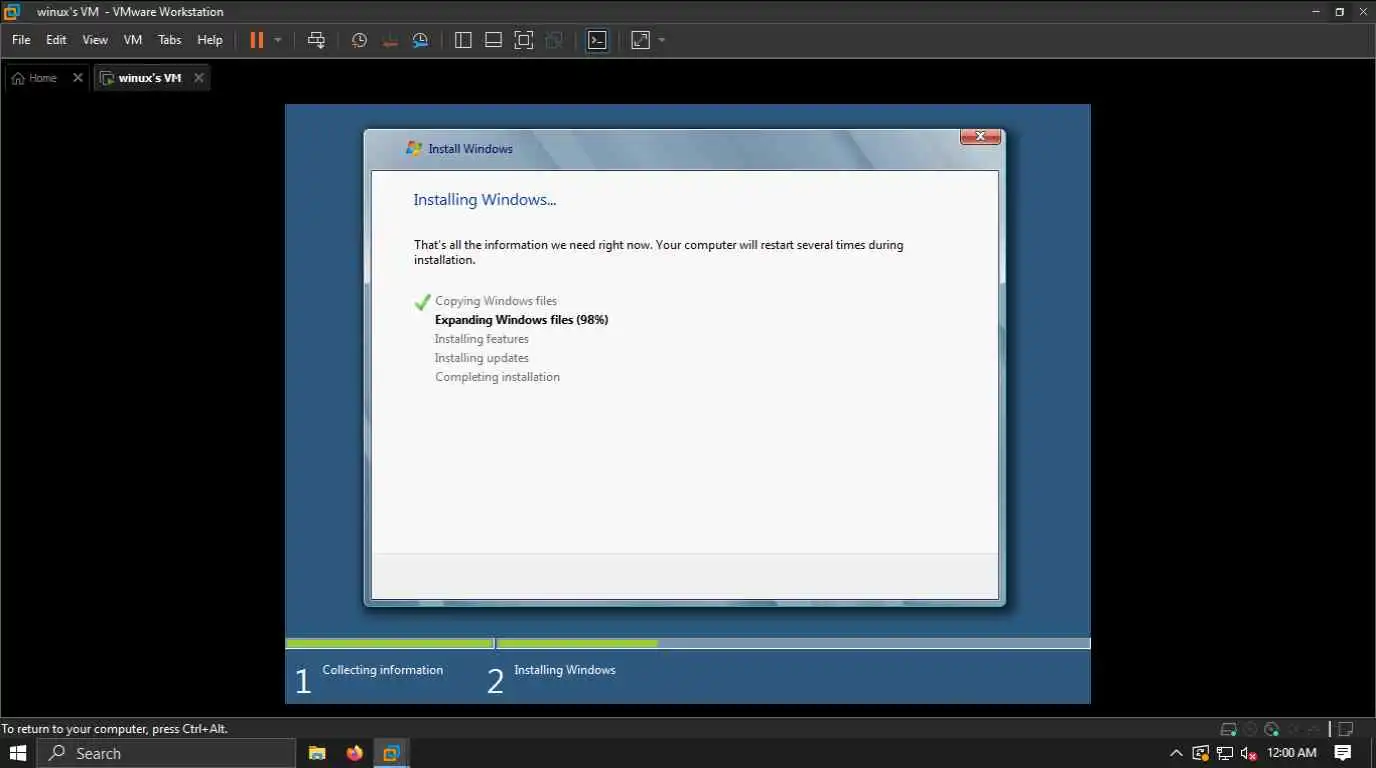Viewport: 1376px width, 768px height.
Task: Click the network icon in the system tray
Action: tap(1224, 753)
